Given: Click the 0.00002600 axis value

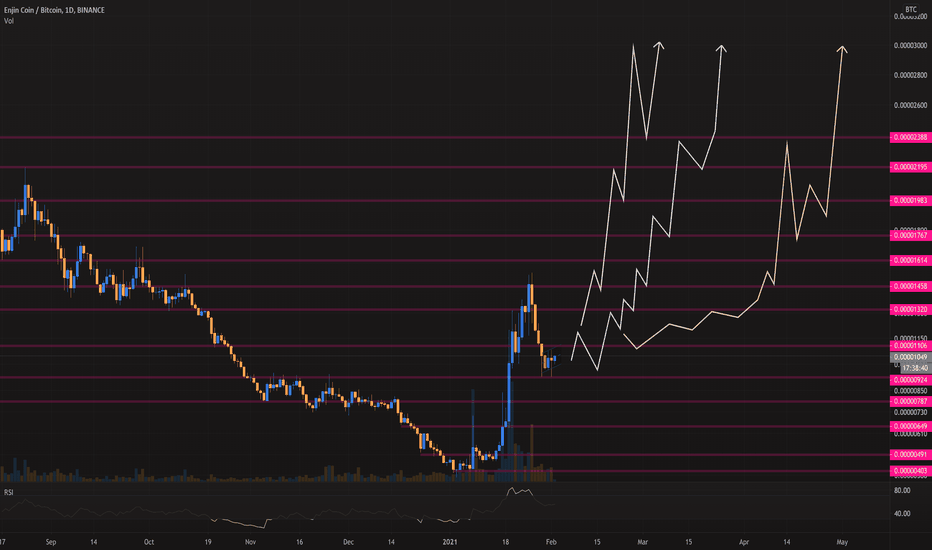Looking at the screenshot, I should pos(910,105).
